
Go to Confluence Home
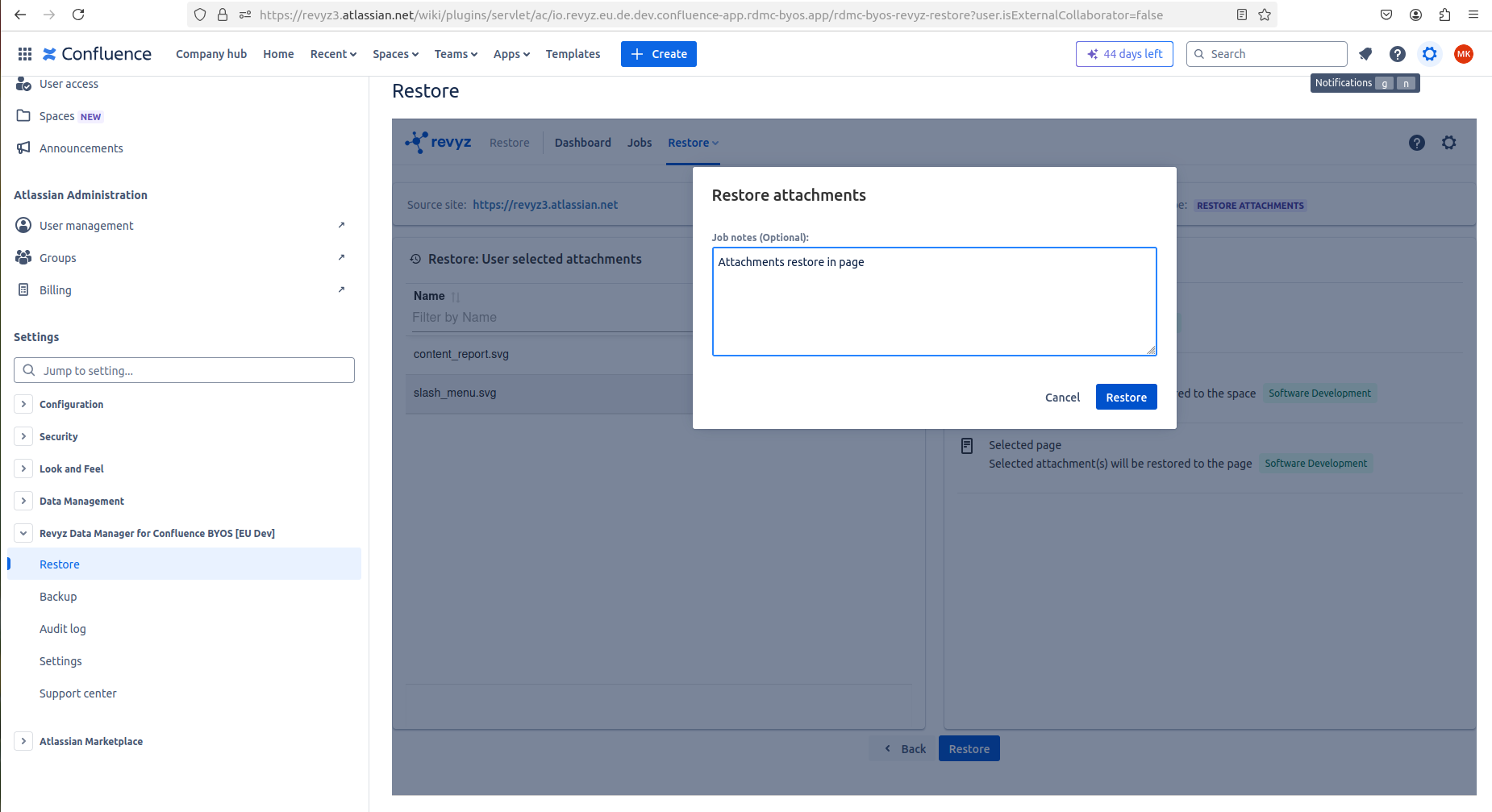click(x=278, y=54)
